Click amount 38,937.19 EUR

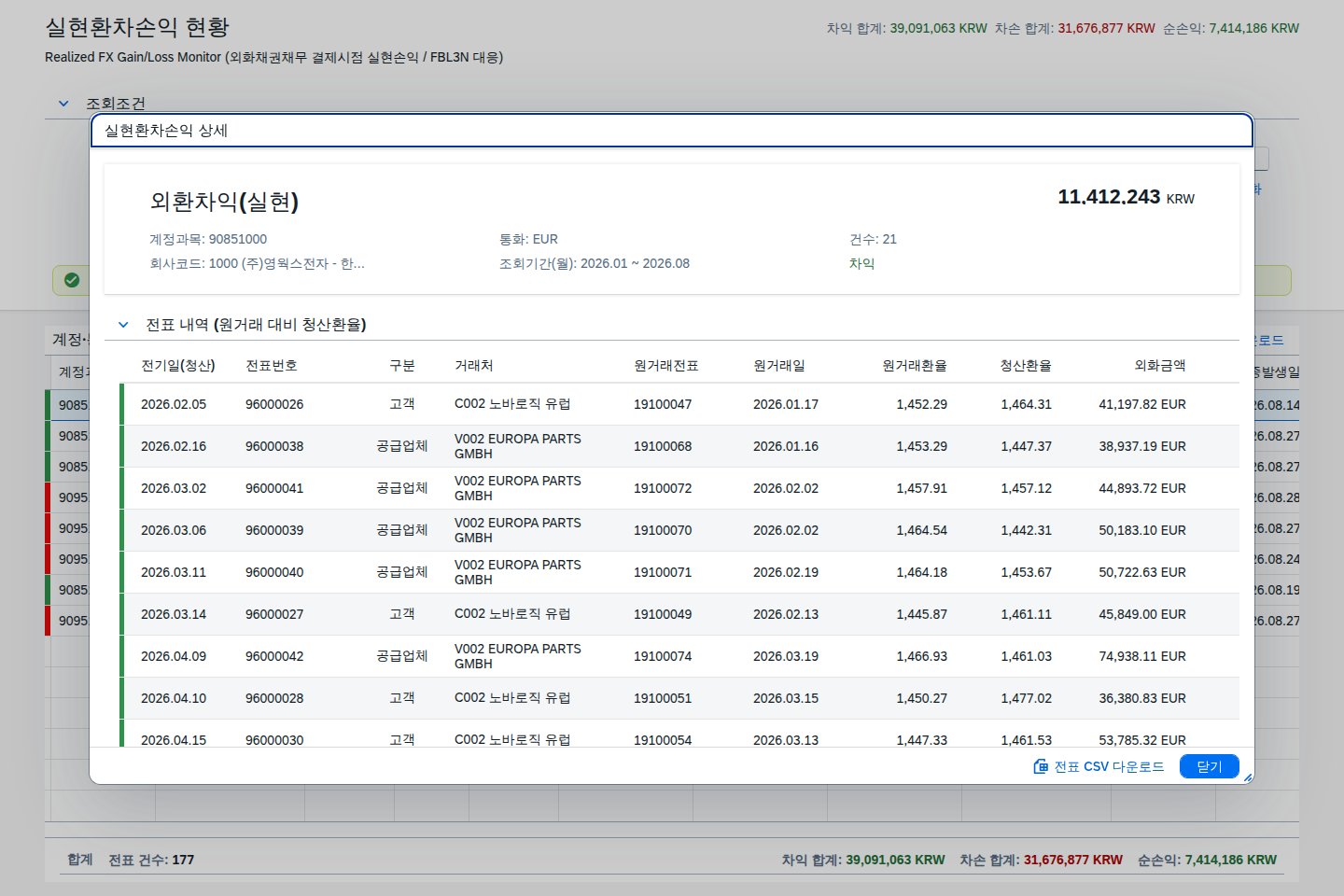[x=1142, y=446]
